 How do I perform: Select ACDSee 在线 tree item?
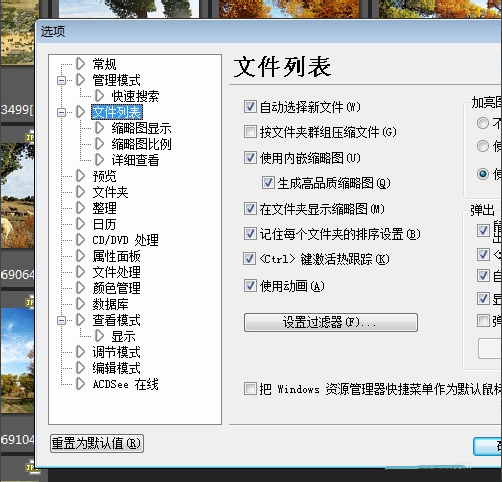[125, 384]
